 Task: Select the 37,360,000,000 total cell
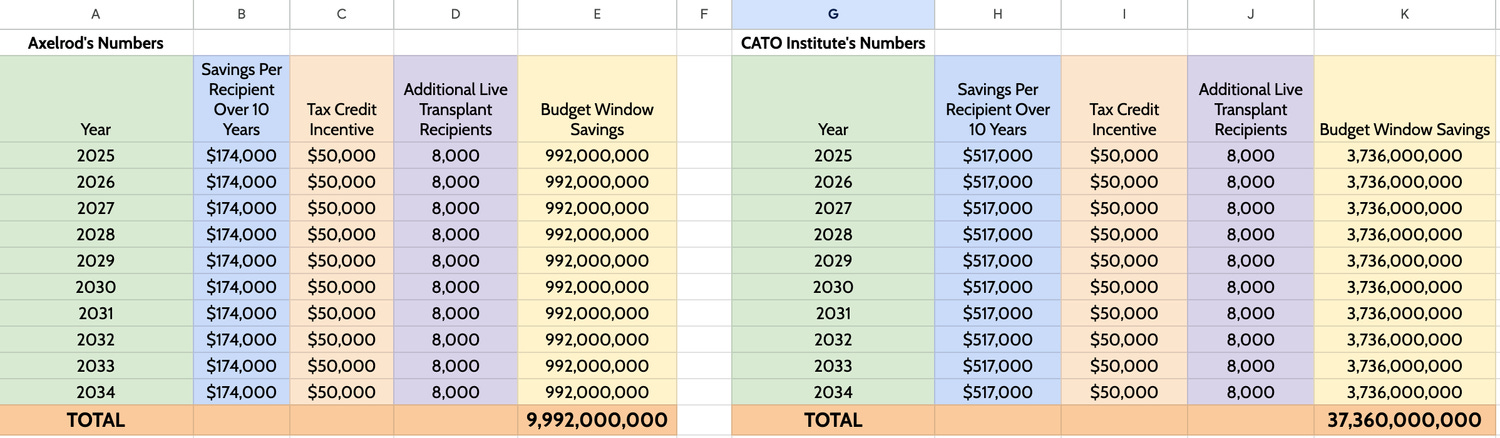coord(1407,420)
